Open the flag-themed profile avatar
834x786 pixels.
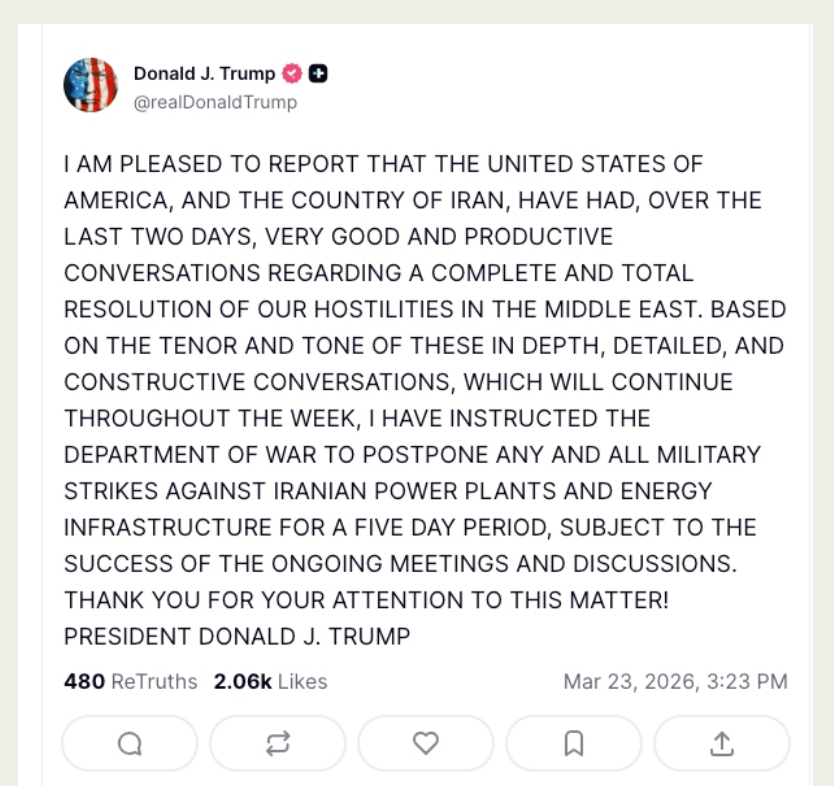91,85
